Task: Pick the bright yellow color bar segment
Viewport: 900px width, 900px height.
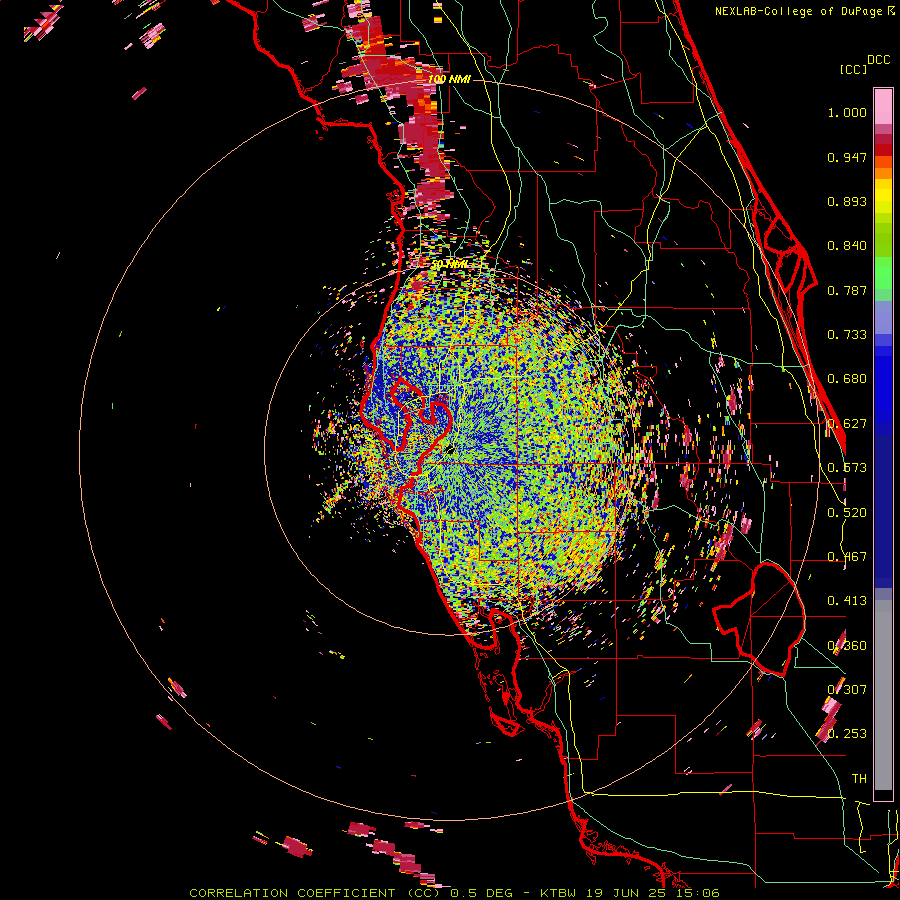Action: pyautogui.click(x=883, y=197)
